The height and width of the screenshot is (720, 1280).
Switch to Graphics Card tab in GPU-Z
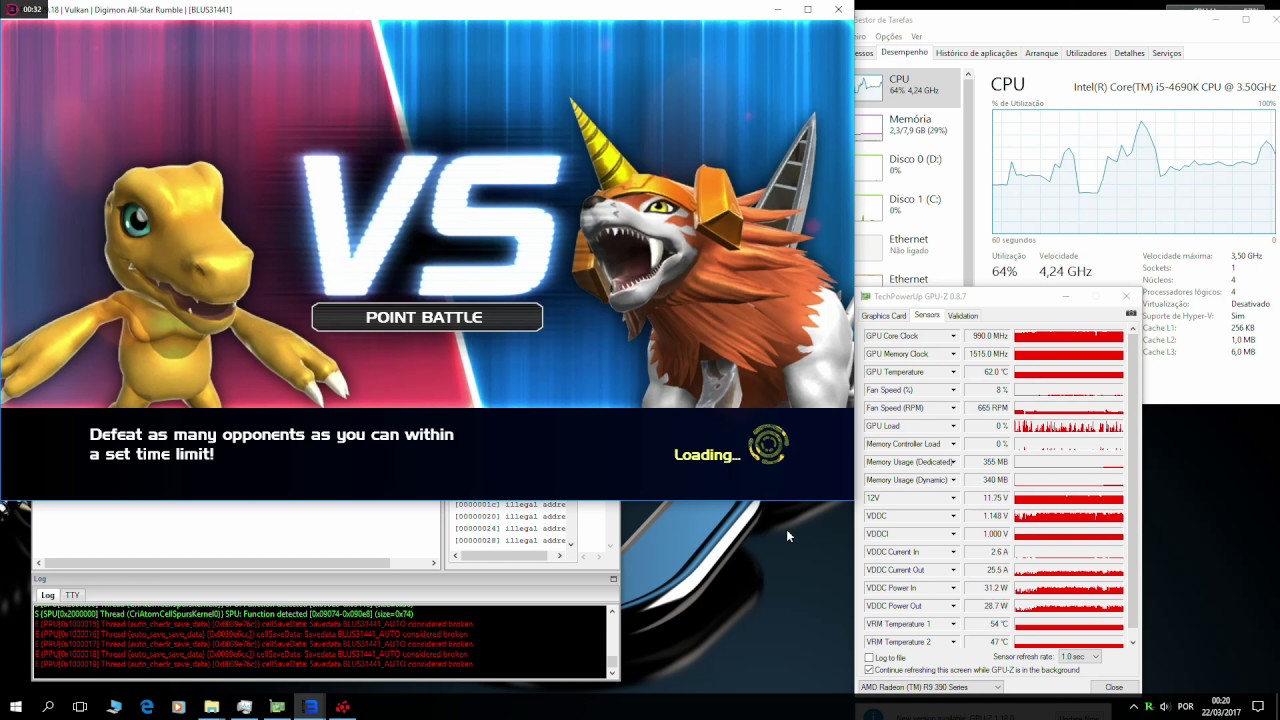pos(884,316)
